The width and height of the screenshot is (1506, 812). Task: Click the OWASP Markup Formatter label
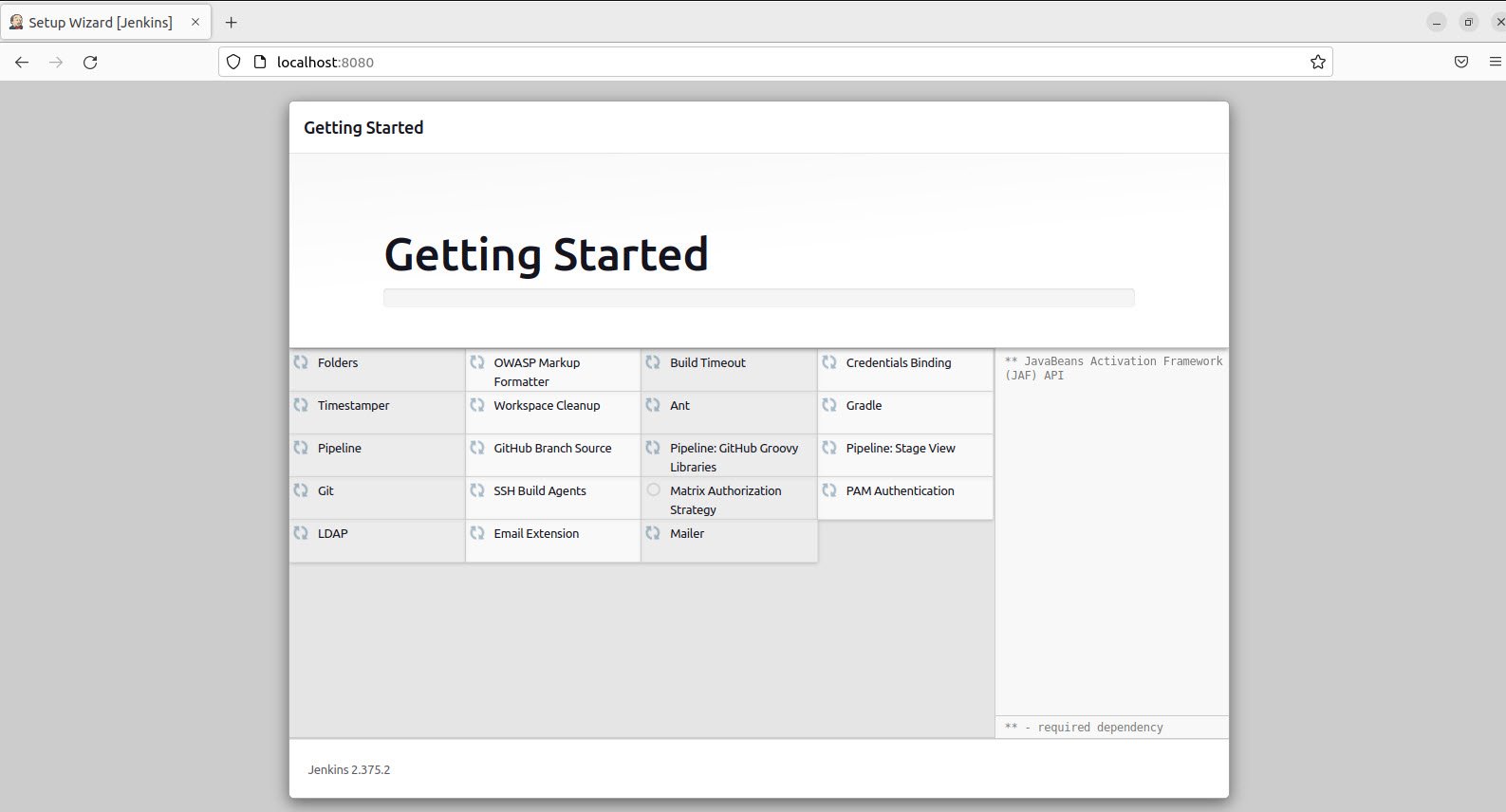(536, 372)
